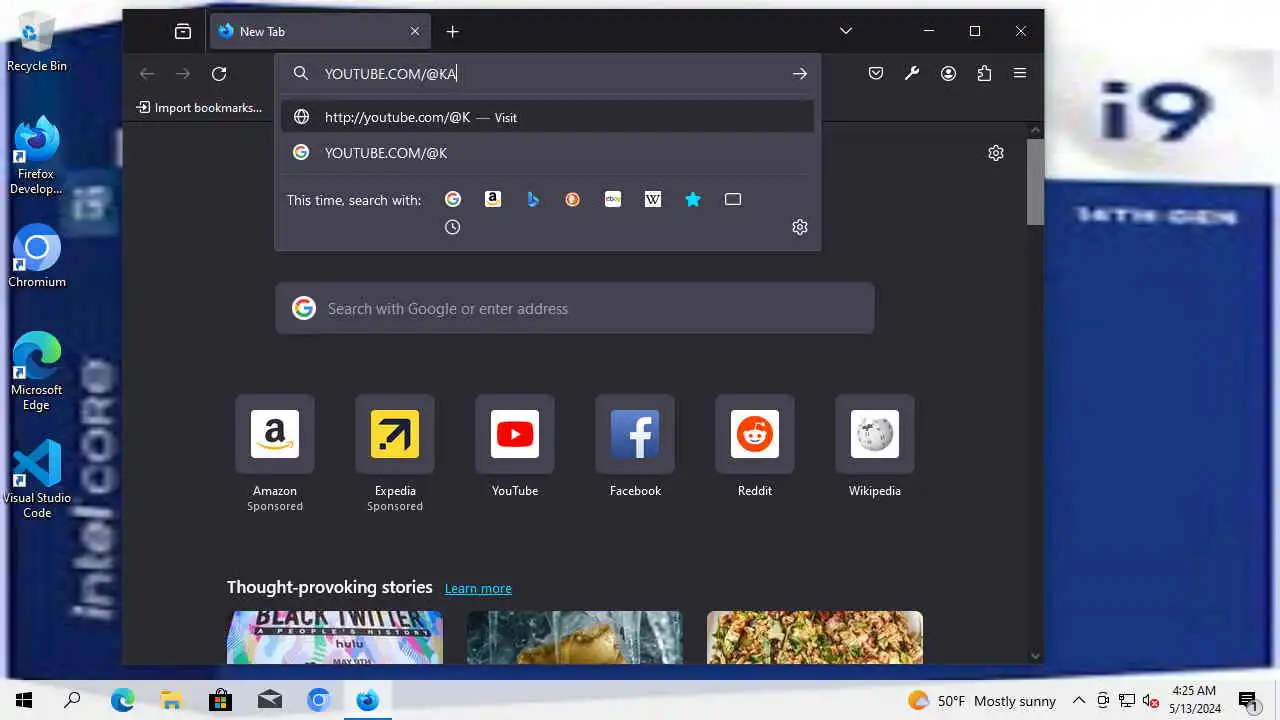1280x720 pixels.
Task: Click the address bar go arrow
Action: point(799,73)
